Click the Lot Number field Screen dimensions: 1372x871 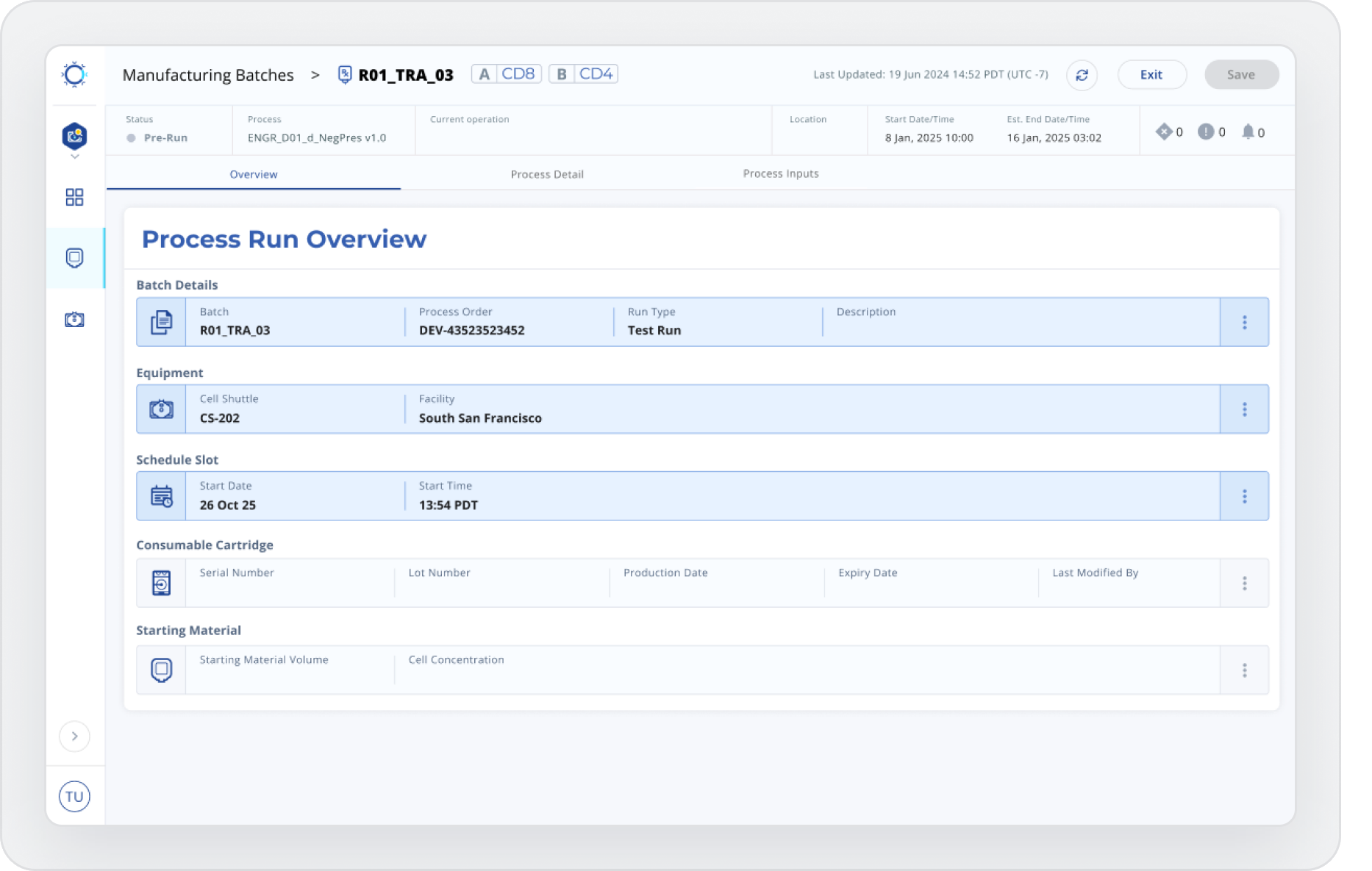(502, 583)
